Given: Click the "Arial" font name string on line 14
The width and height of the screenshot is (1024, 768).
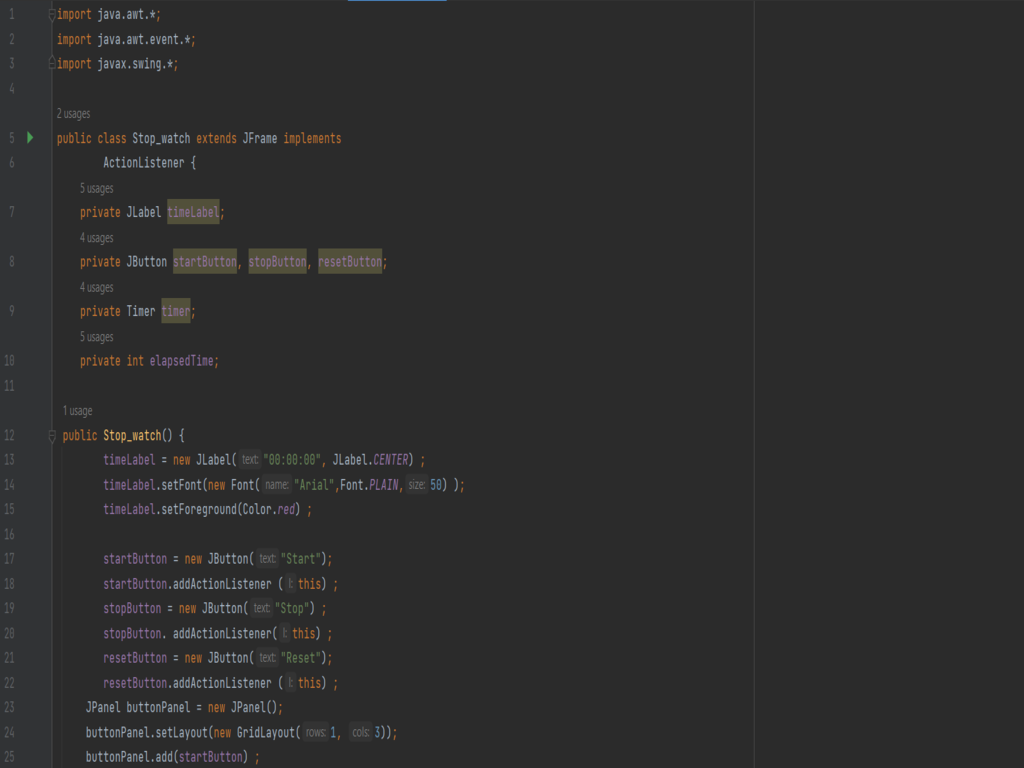Looking at the screenshot, I should point(315,485).
